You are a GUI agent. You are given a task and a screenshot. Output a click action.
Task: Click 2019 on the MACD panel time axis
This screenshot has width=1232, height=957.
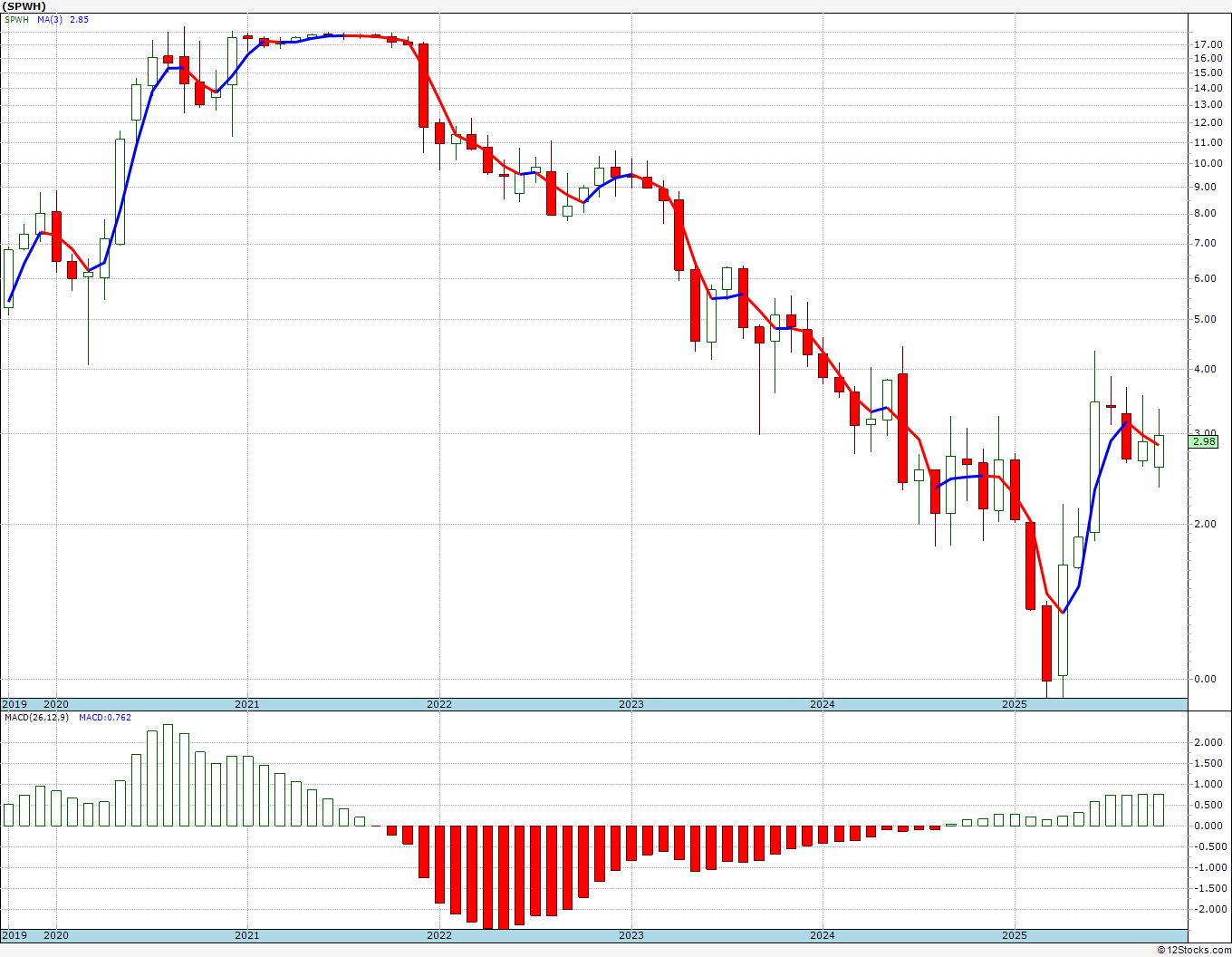point(14,935)
